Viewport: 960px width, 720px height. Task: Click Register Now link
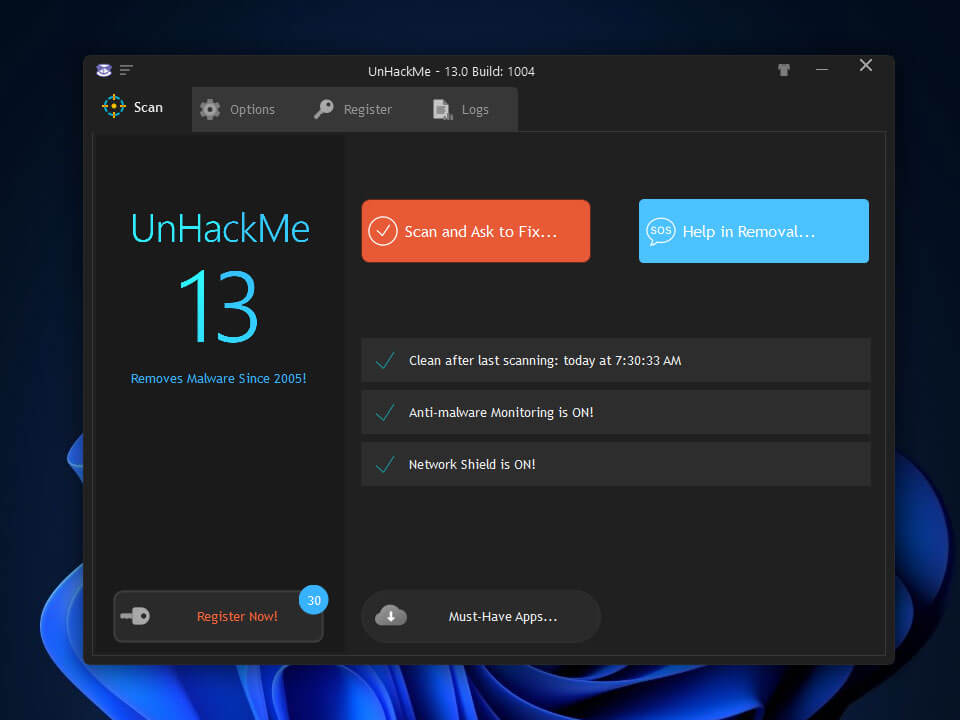coord(237,616)
